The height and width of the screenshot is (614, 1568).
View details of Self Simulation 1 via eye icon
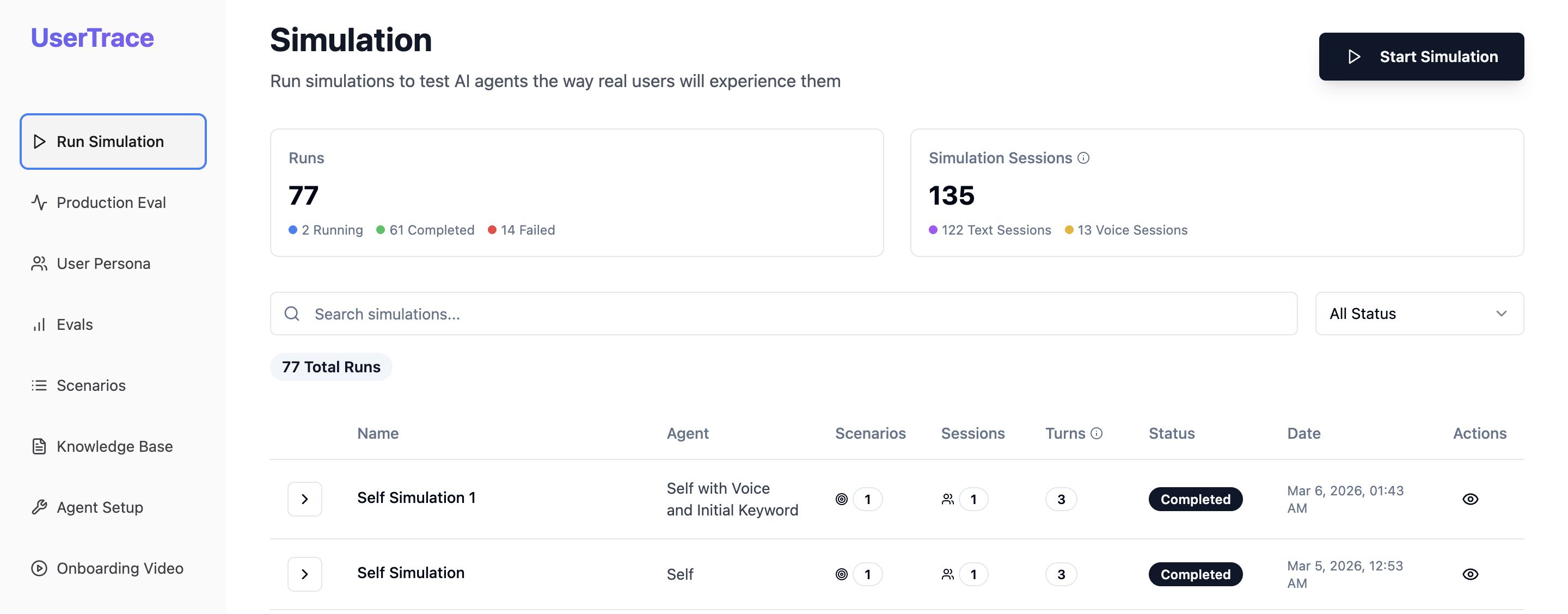(1470, 499)
